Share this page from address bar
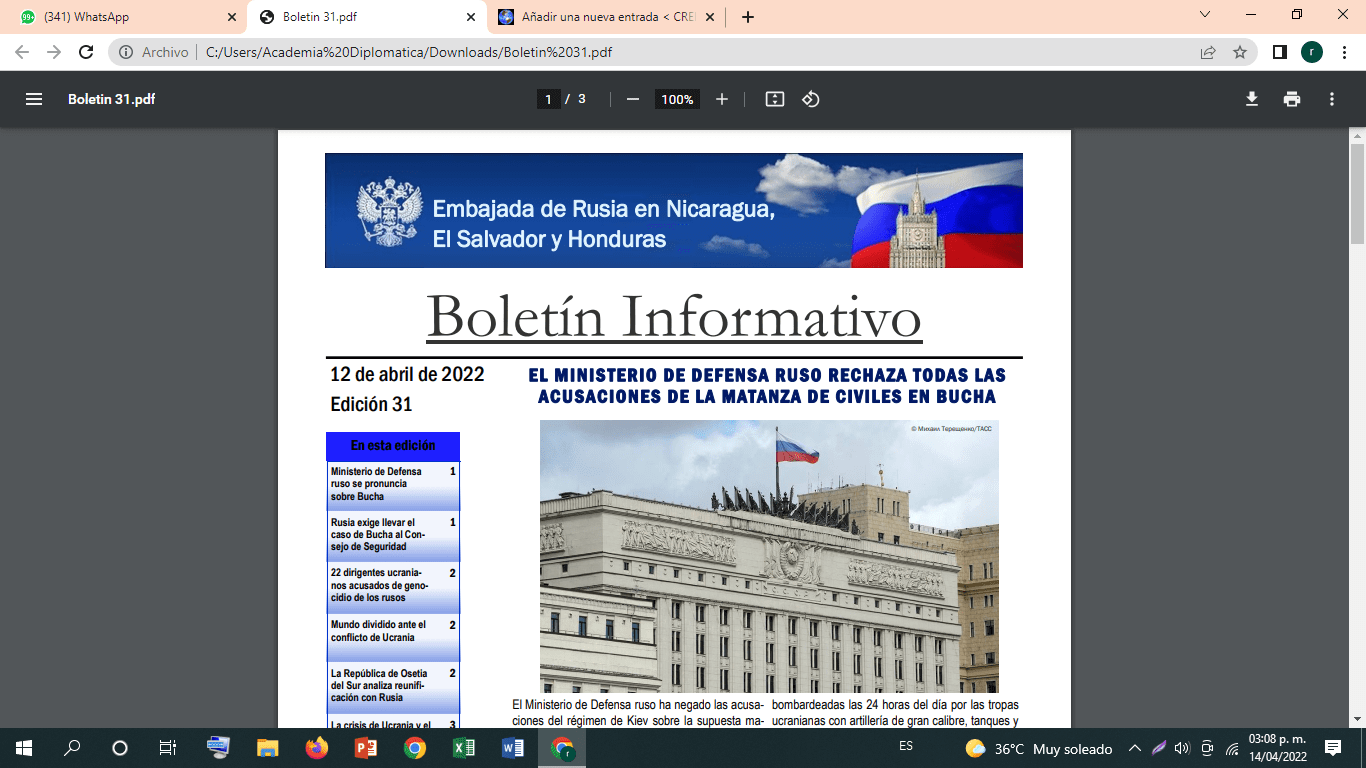The width and height of the screenshot is (1366, 768). 1209,52
